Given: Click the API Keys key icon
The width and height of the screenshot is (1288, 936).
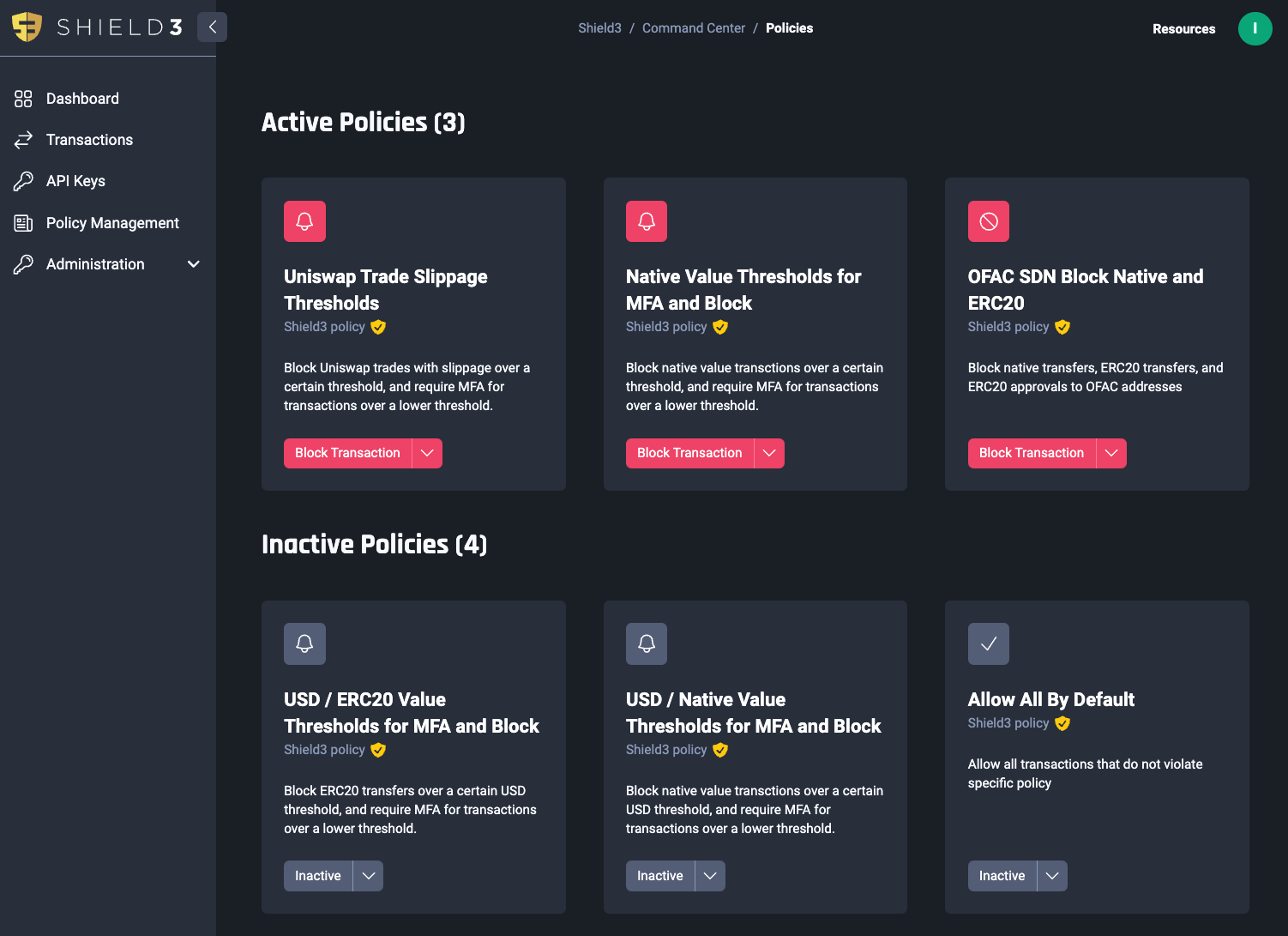Looking at the screenshot, I should (x=23, y=181).
